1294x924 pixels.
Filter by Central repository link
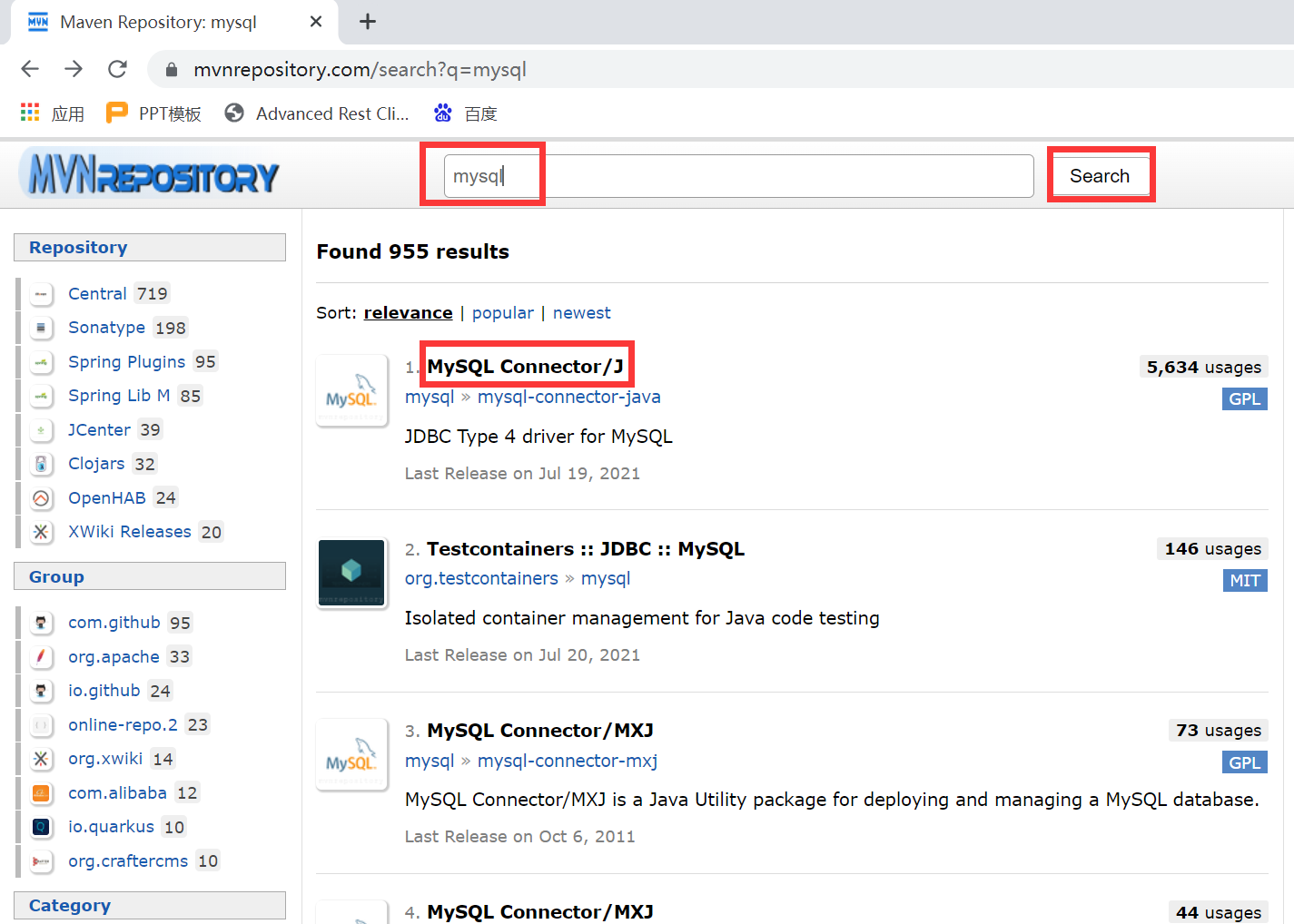pyautogui.click(x=97, y=294)
